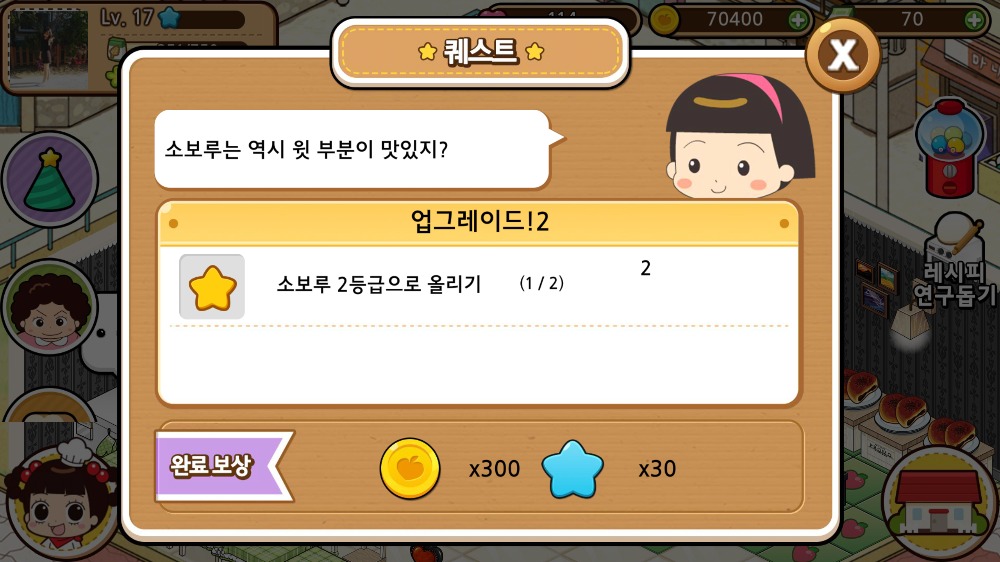Close the quest dialog with X button
Screen dimensions: 1000x562
click(842, 55)
